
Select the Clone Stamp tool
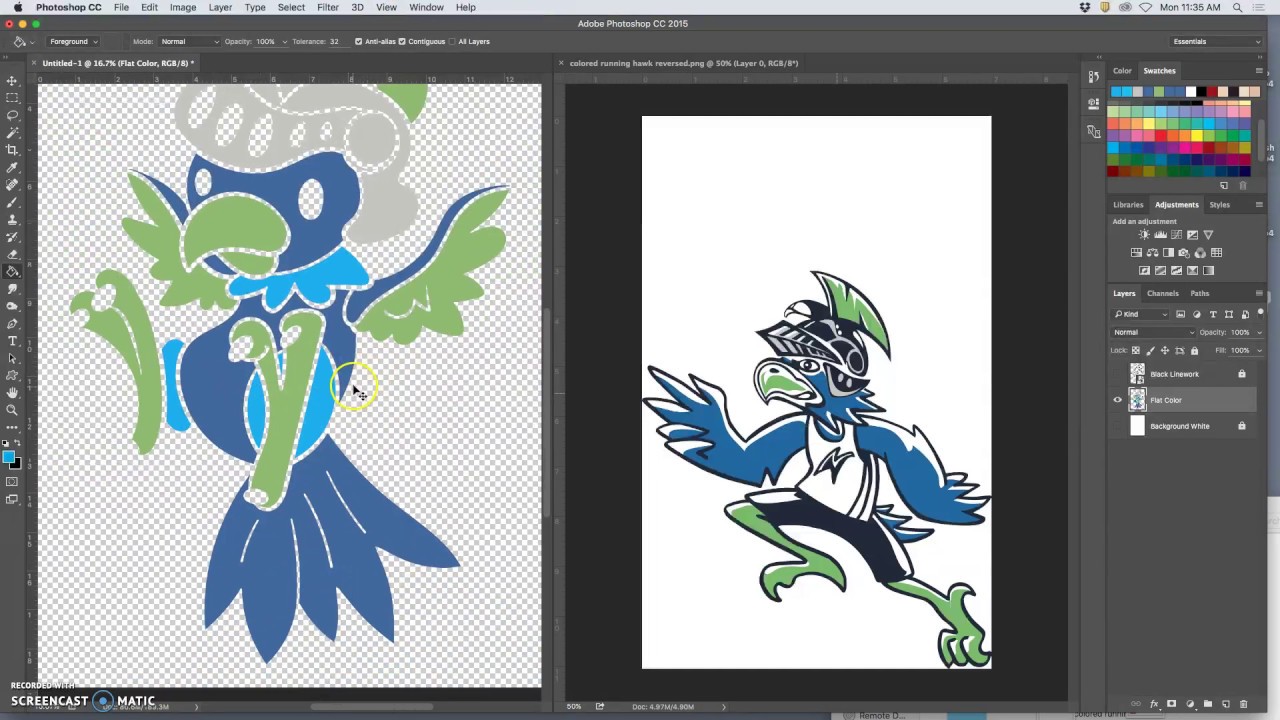coord(12,219)
